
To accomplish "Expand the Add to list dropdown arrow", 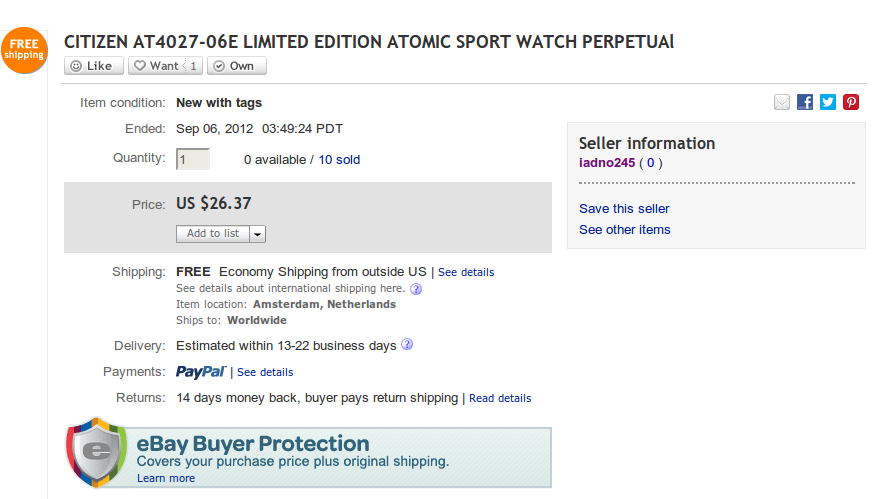I will pyautogui.click(x=257, y=234).
